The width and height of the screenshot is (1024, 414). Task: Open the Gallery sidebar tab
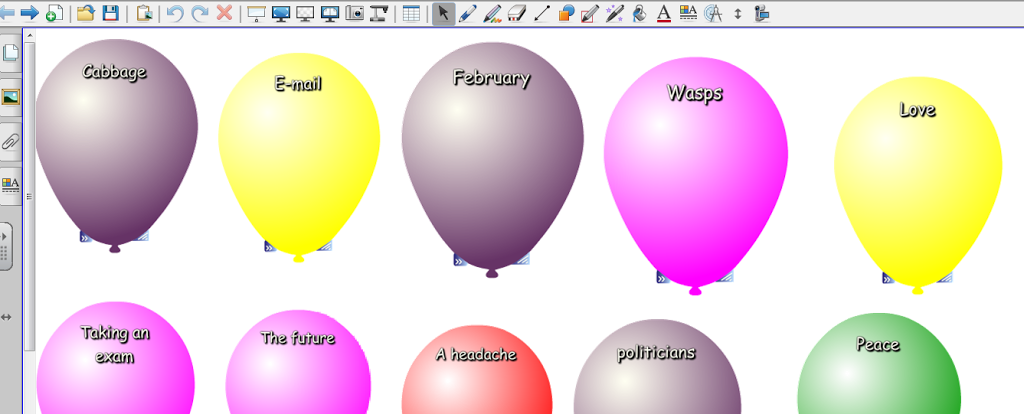[10, 97]
